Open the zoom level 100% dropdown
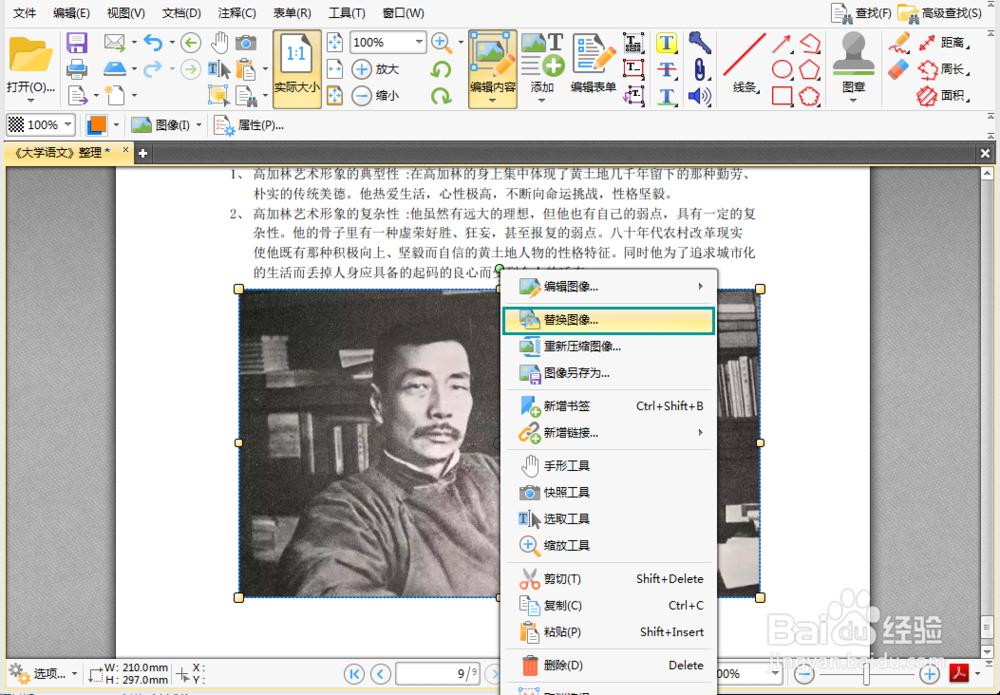 click(387, 43)
